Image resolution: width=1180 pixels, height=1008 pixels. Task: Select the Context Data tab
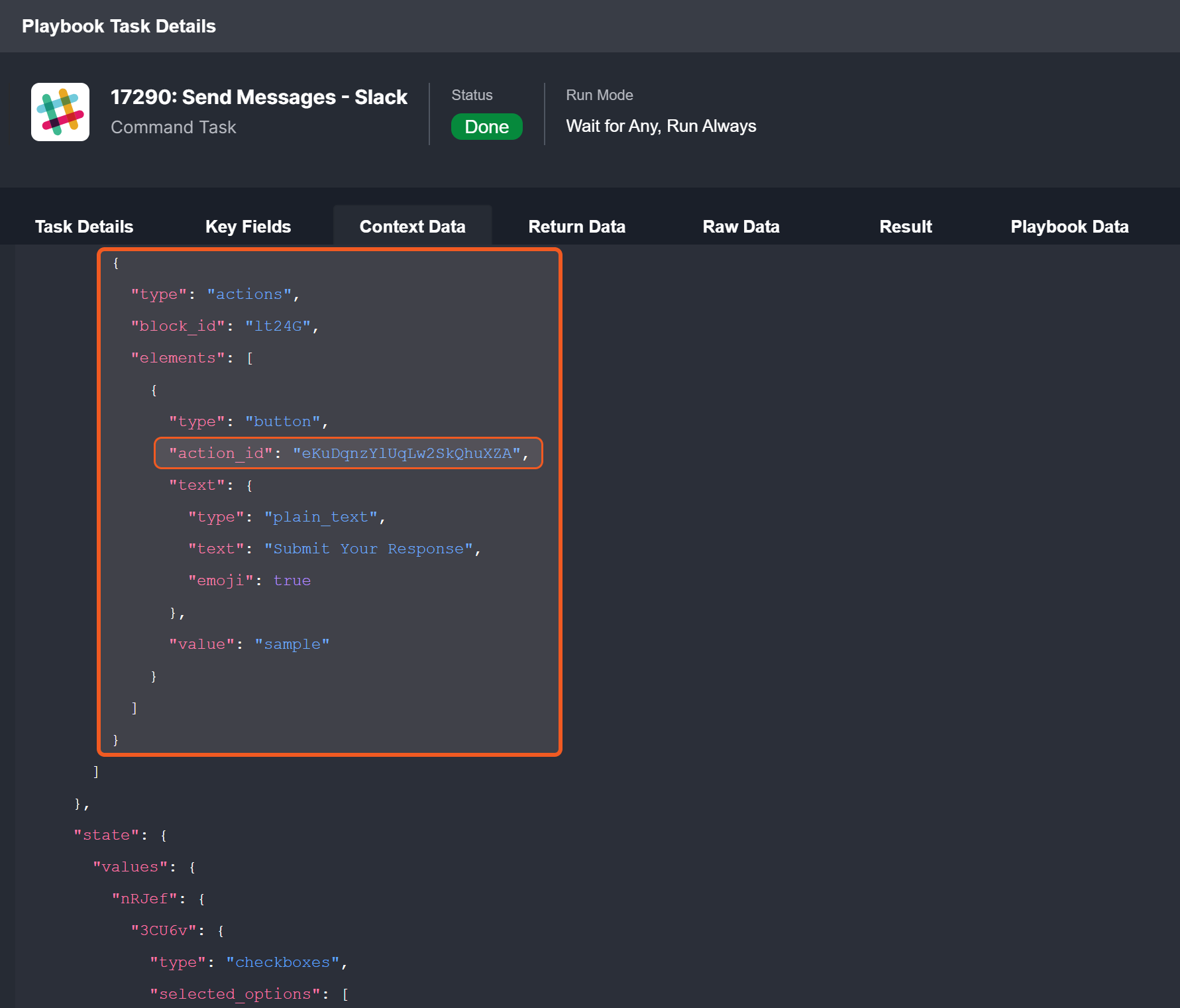tap(412, 227)
